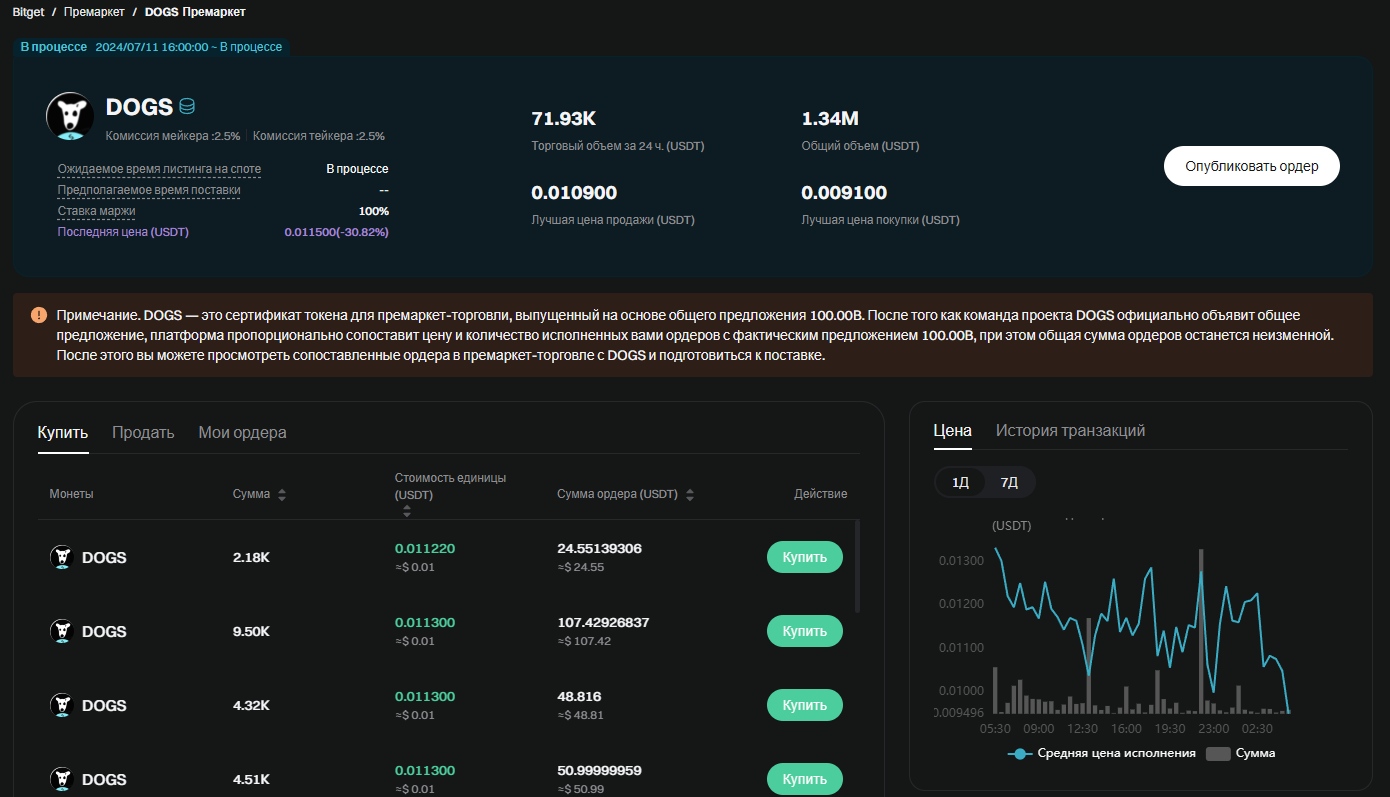The height and width of the screenshot is (797, 1390).
Task: Sort by Стоимость единицы (USDT) arrows
Action: pos(407,511)
